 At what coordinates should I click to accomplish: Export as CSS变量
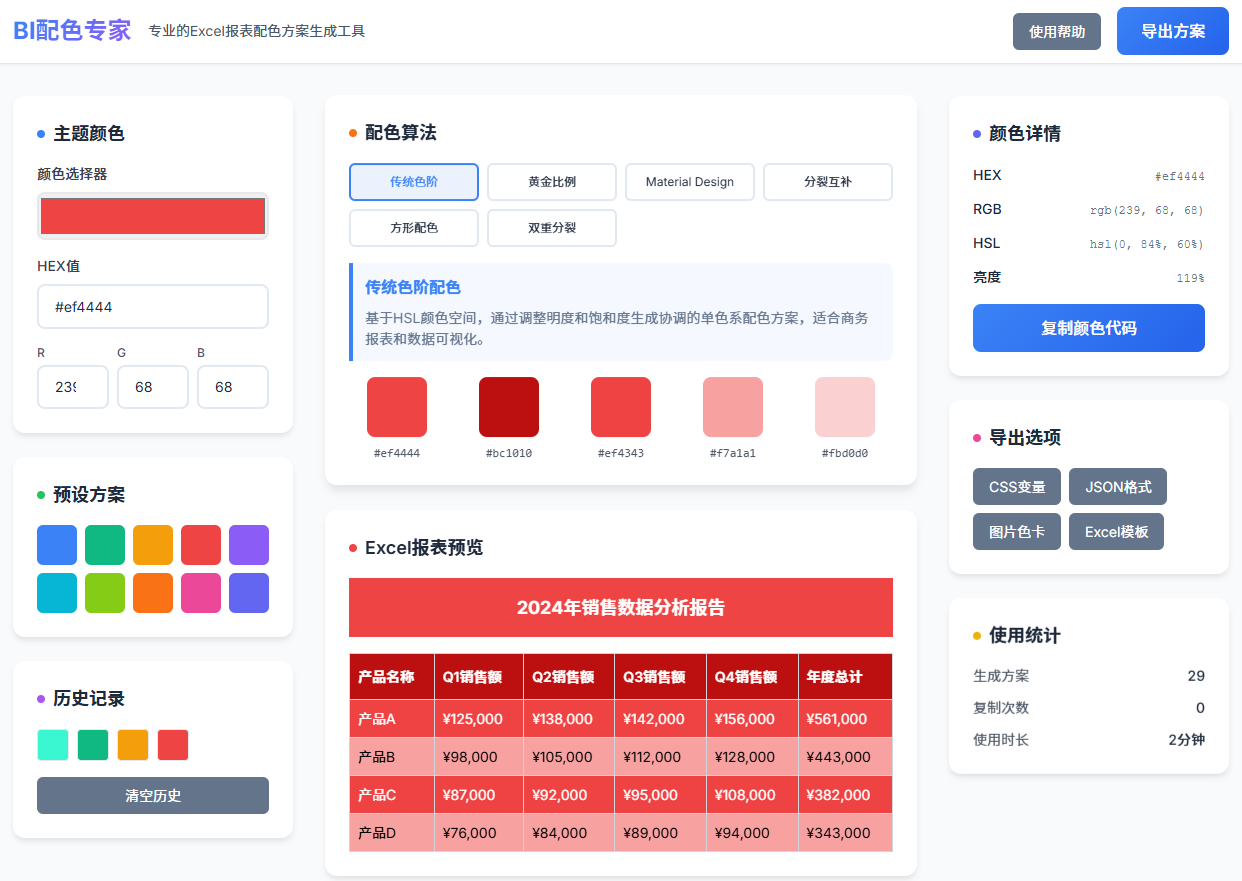pos(1017,487)
